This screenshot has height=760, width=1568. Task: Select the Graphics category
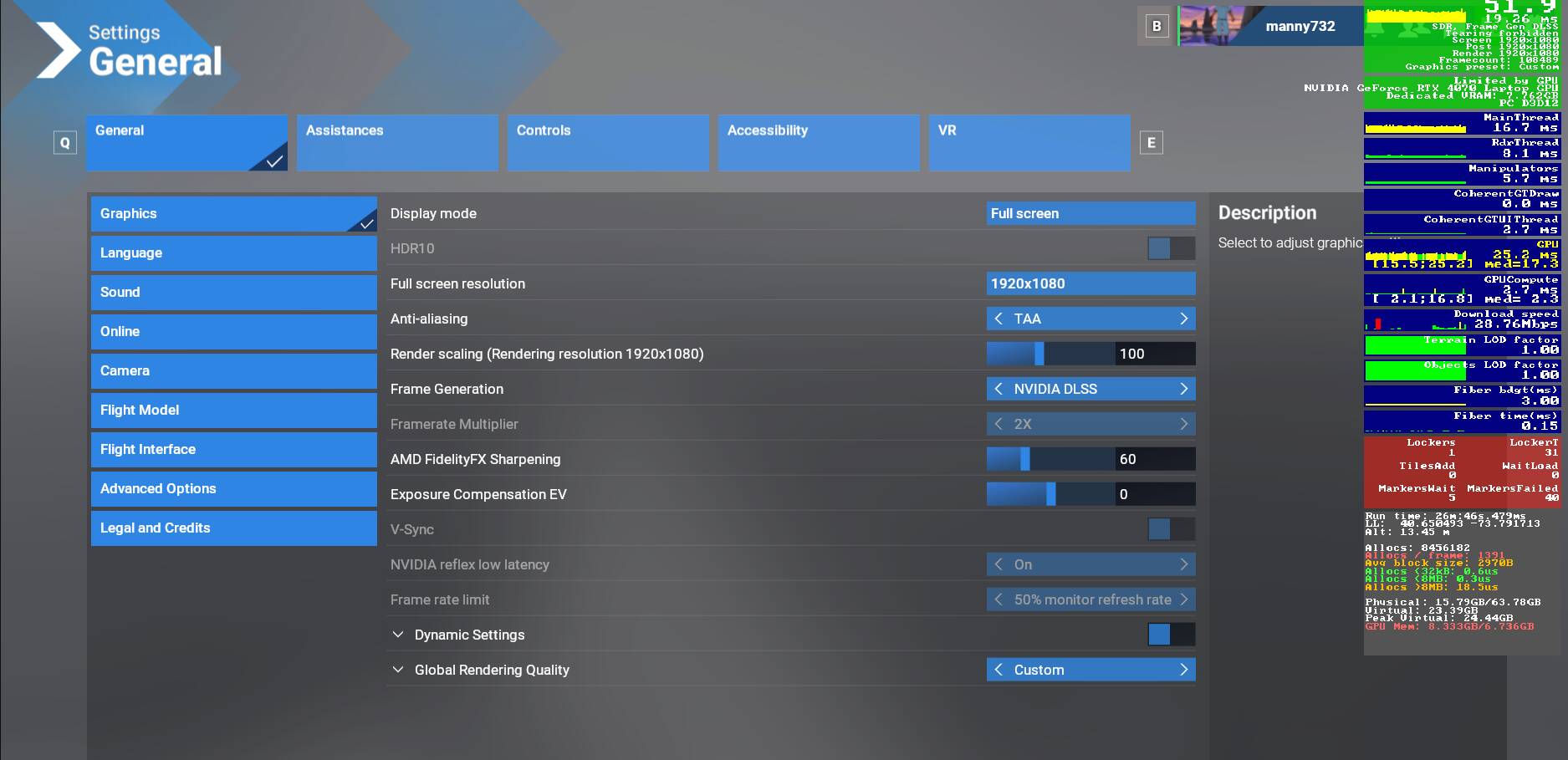234,214
